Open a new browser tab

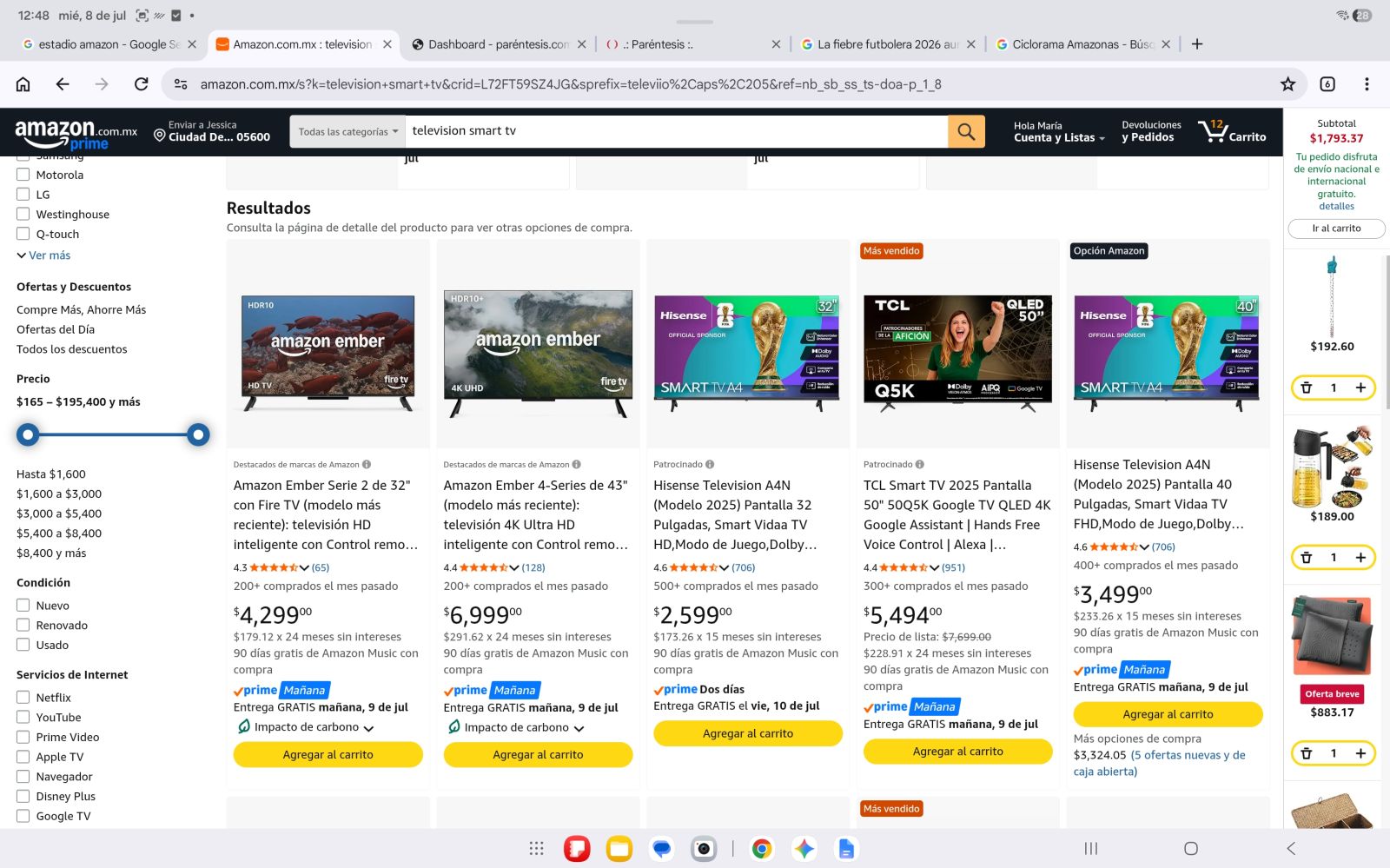pyautogui.click(x=1197, y=44)
